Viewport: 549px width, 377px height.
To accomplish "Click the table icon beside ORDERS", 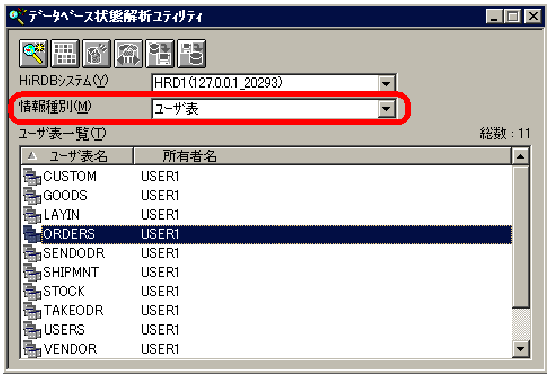I will click(x=32, y=234).
